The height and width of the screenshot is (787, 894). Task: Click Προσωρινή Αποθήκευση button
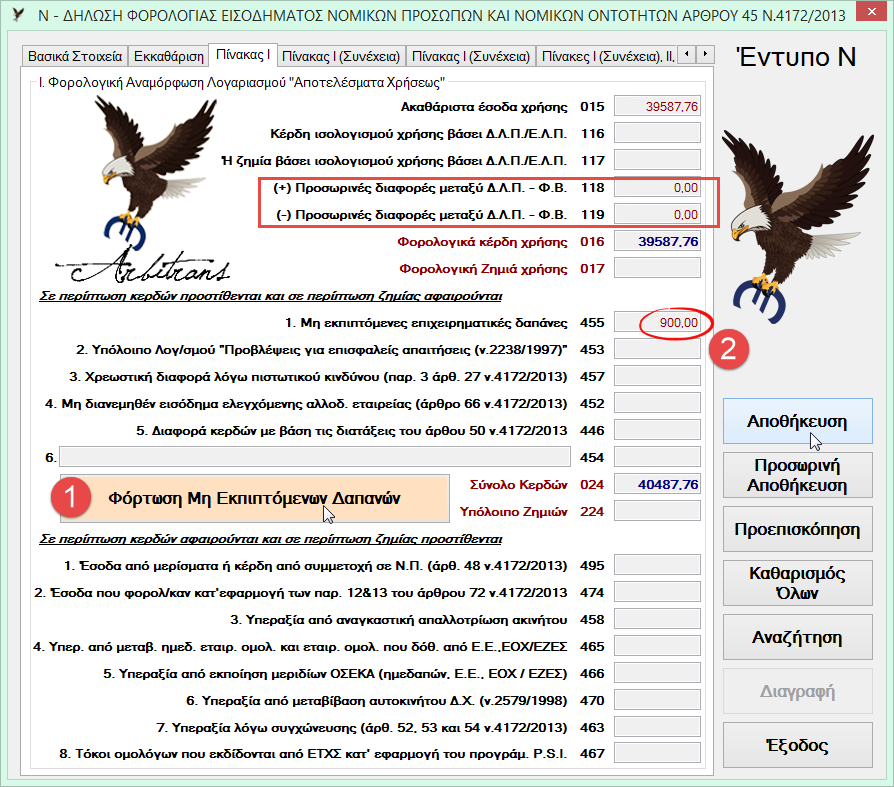[797, 475]
